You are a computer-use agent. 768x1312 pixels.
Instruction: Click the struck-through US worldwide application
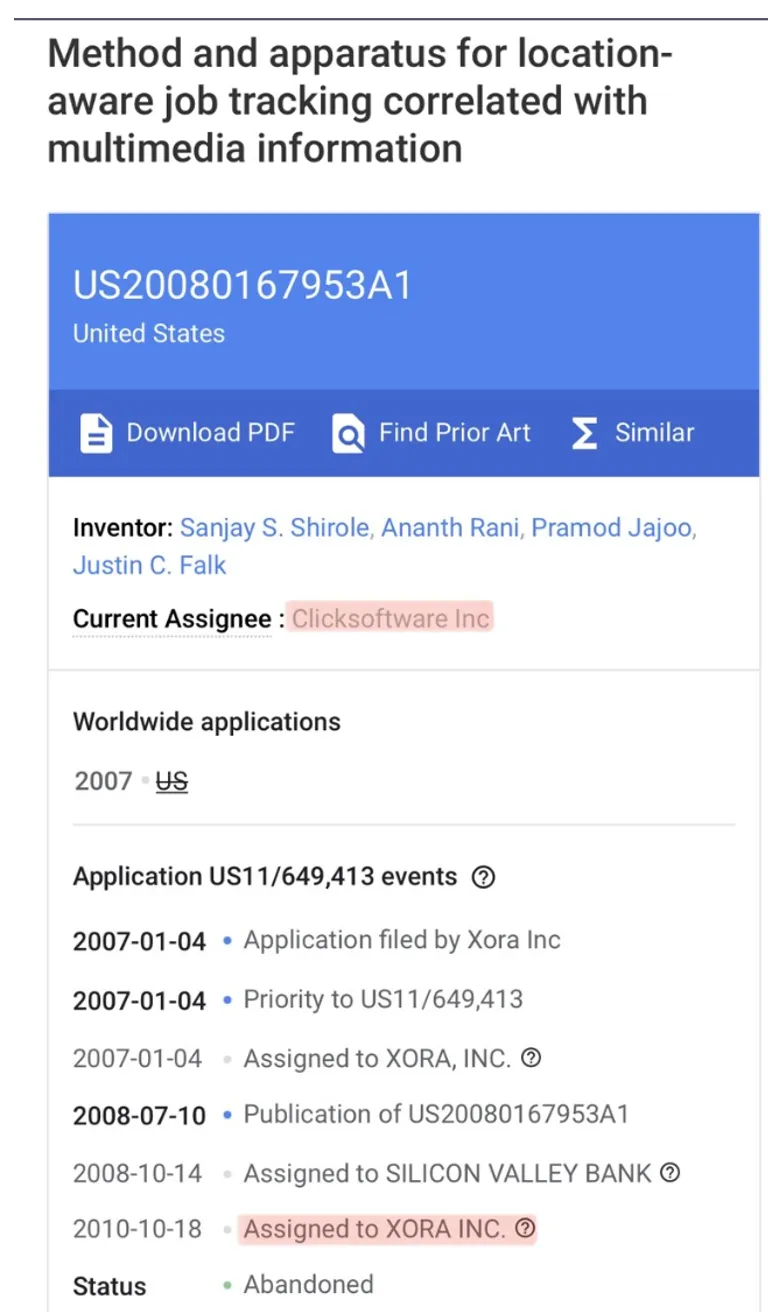click(x=172, y=781)
